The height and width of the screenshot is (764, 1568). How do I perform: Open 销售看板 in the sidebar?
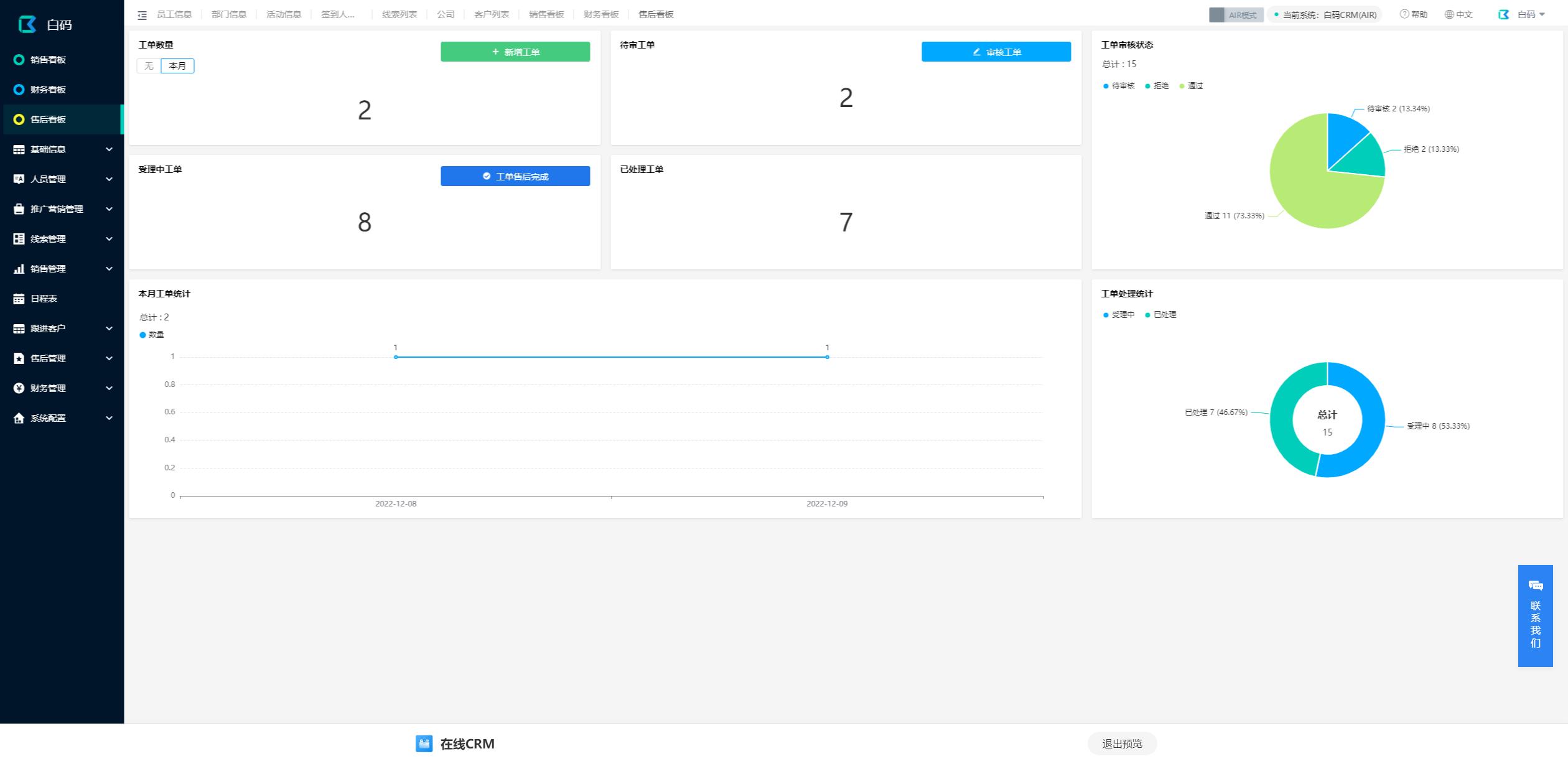click(x=48, y=60)
